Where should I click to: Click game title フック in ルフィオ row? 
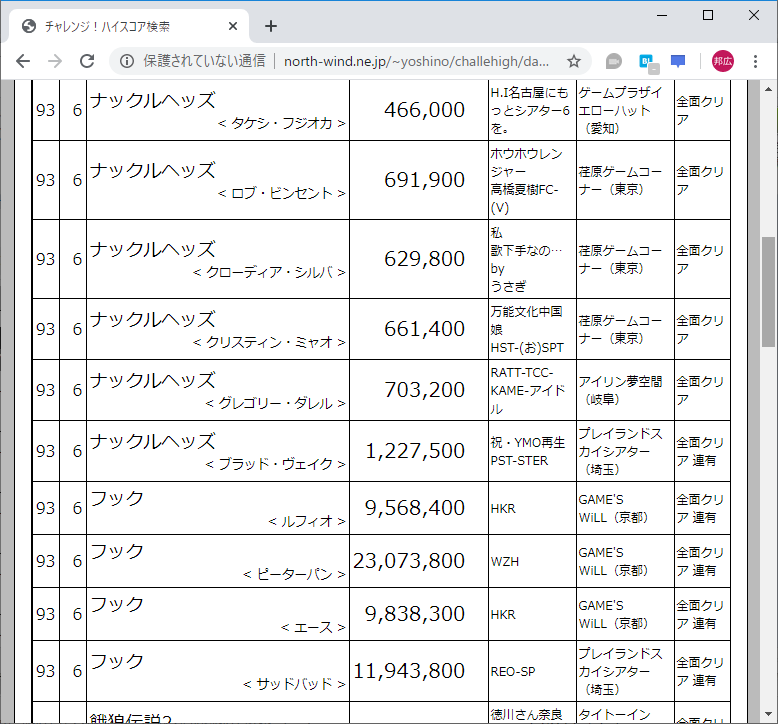[x=117, y=498]
